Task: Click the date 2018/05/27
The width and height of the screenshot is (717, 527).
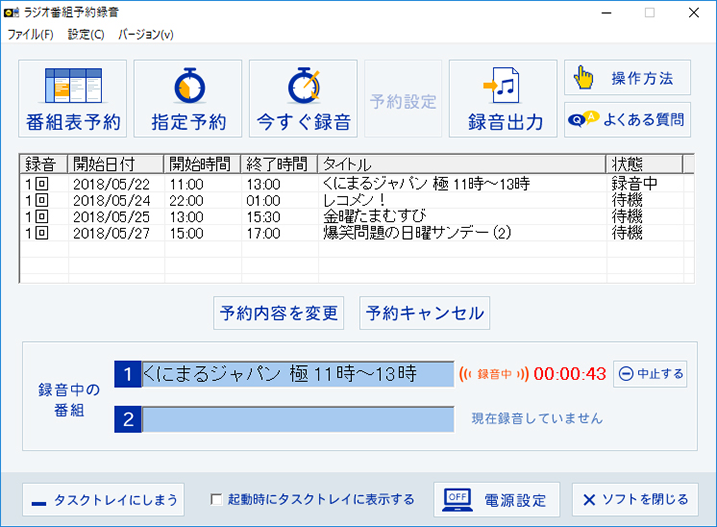Action: coord(112,233)
